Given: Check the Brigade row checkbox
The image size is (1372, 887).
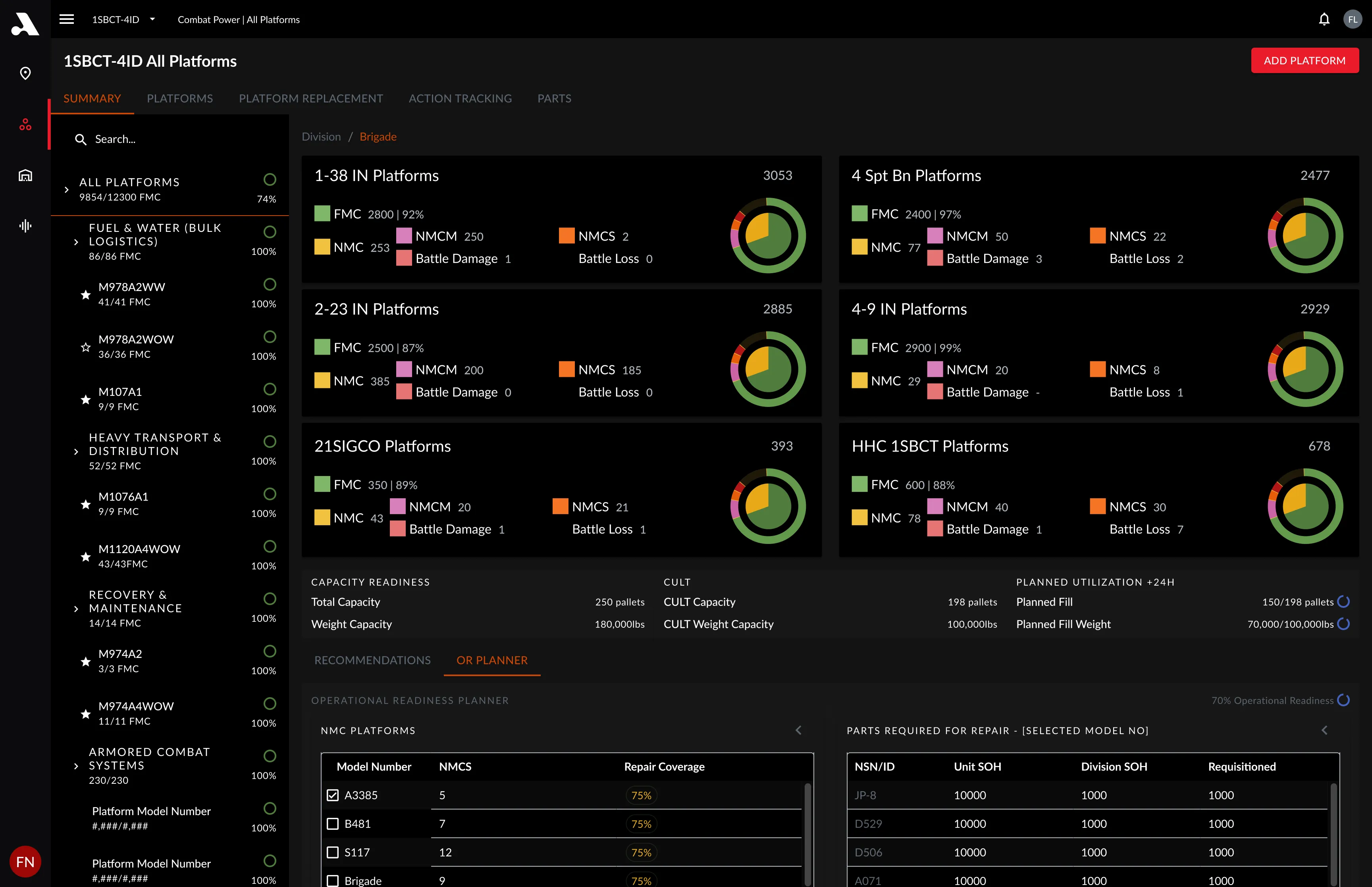Looking at the screenshot, I should (x=333, y=881).
